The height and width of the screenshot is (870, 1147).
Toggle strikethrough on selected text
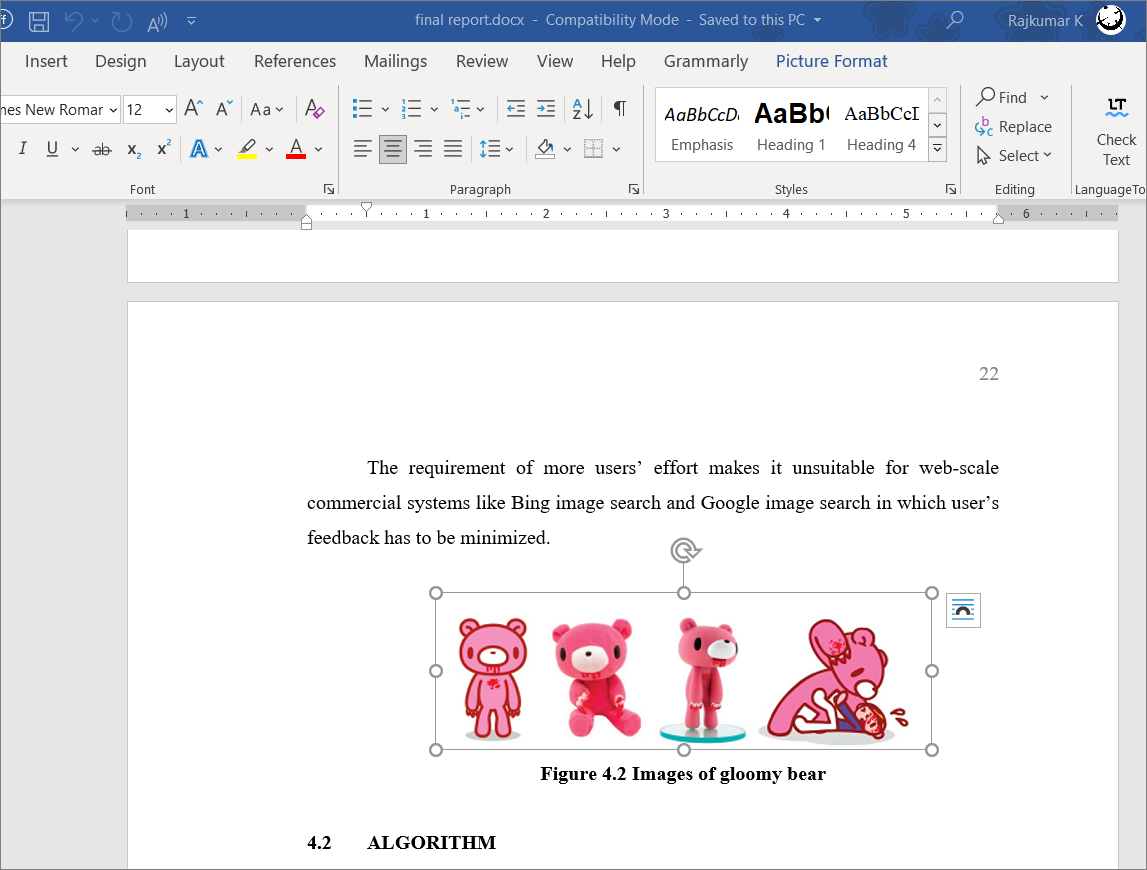101,148
